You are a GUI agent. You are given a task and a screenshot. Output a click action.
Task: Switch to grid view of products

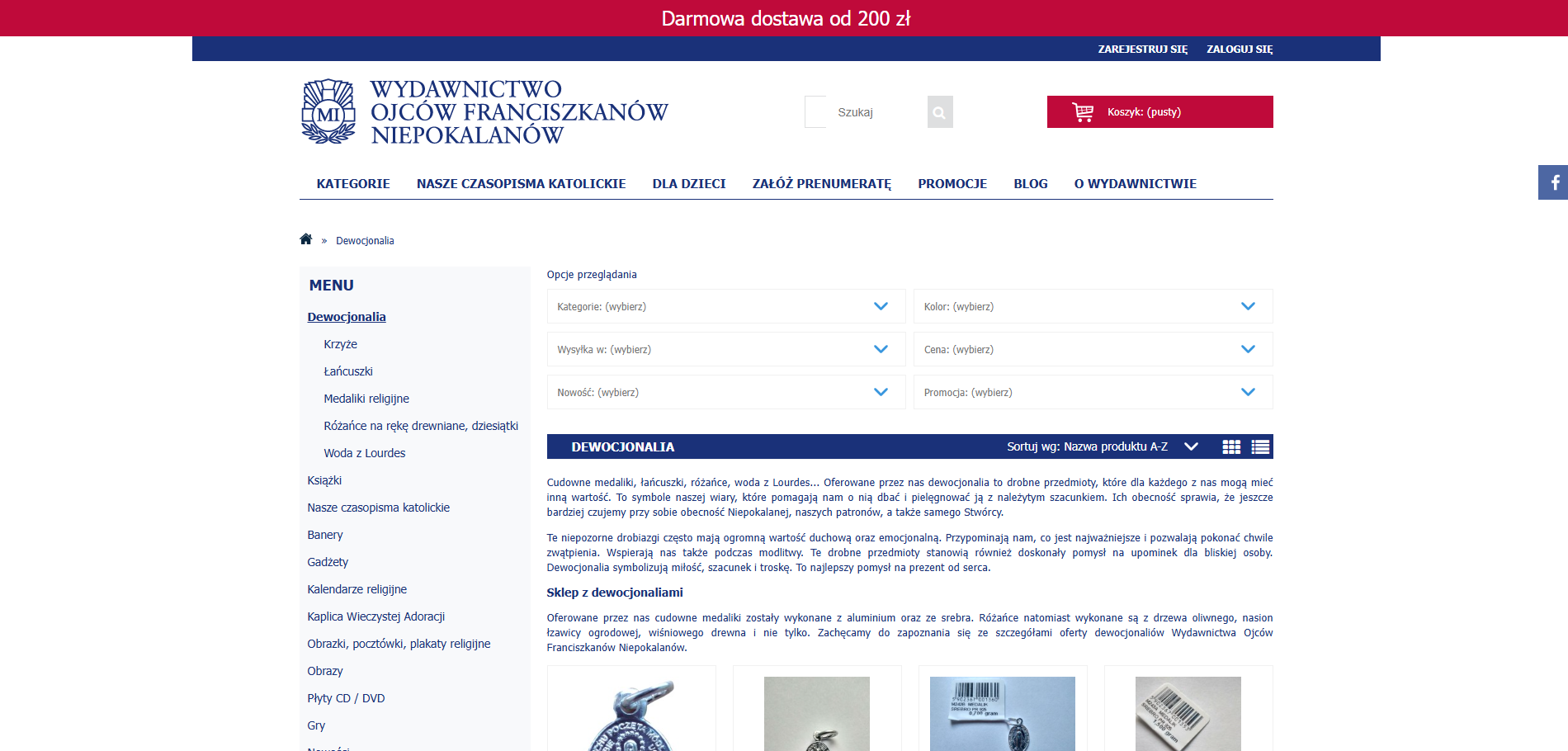pos(1231,446)
